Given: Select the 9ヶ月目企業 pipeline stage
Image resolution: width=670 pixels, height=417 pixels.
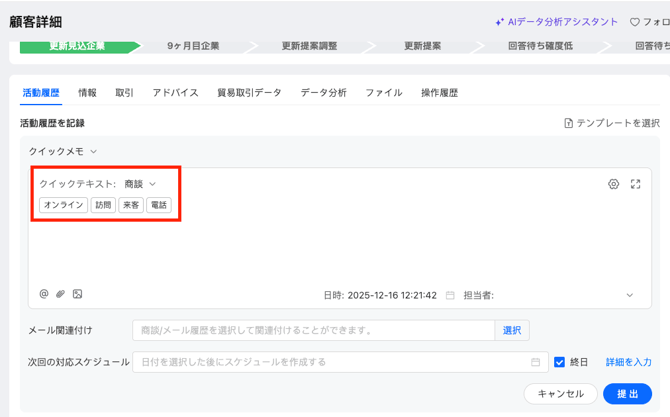Looking at the screenshot, I should tap(193, 46).
